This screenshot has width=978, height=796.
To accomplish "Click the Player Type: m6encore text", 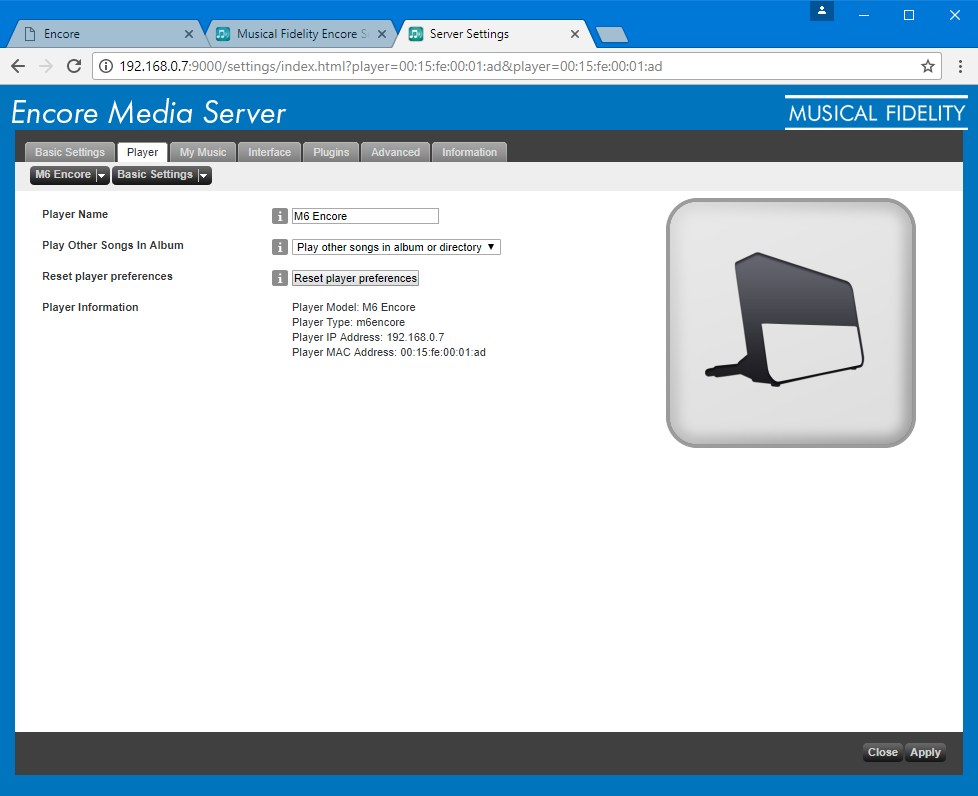I will [348, 323].
